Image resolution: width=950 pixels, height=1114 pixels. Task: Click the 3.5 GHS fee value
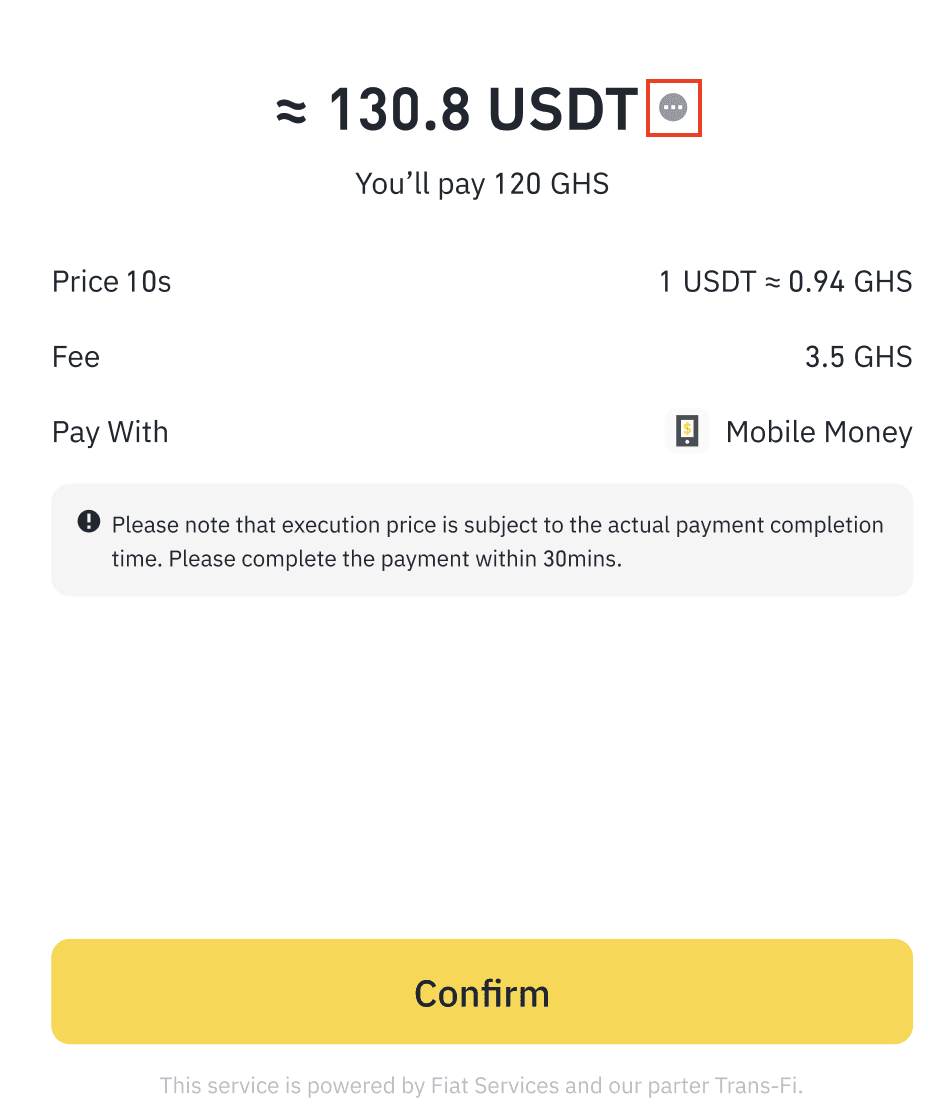[x=858, y=357]
